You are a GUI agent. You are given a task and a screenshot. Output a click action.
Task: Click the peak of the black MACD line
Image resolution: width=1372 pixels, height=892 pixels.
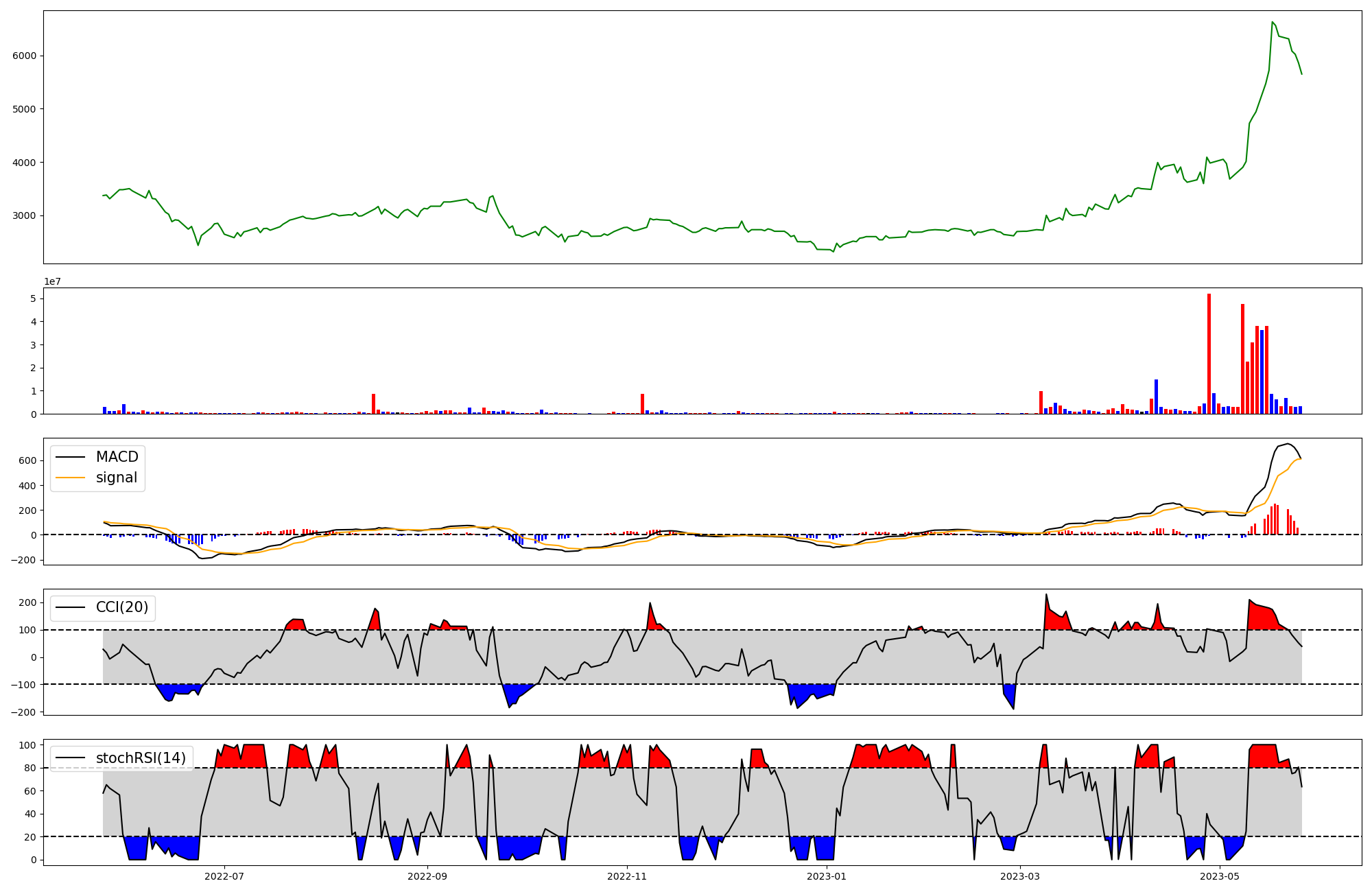(1288, 443)
